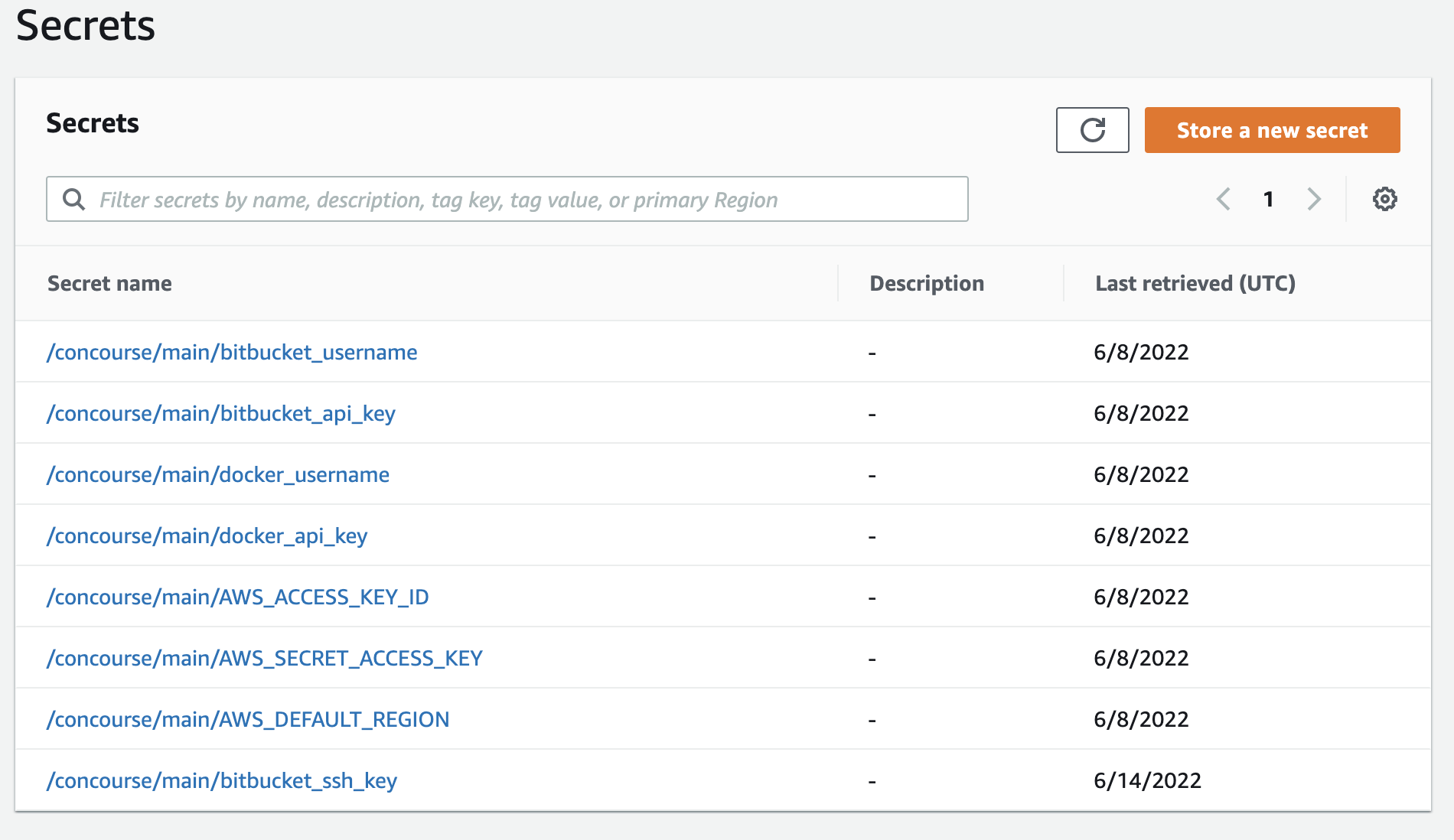Screen dimensions: 1454x840
Task: Open the bitbucket_username secret
Action: point(233,352)
